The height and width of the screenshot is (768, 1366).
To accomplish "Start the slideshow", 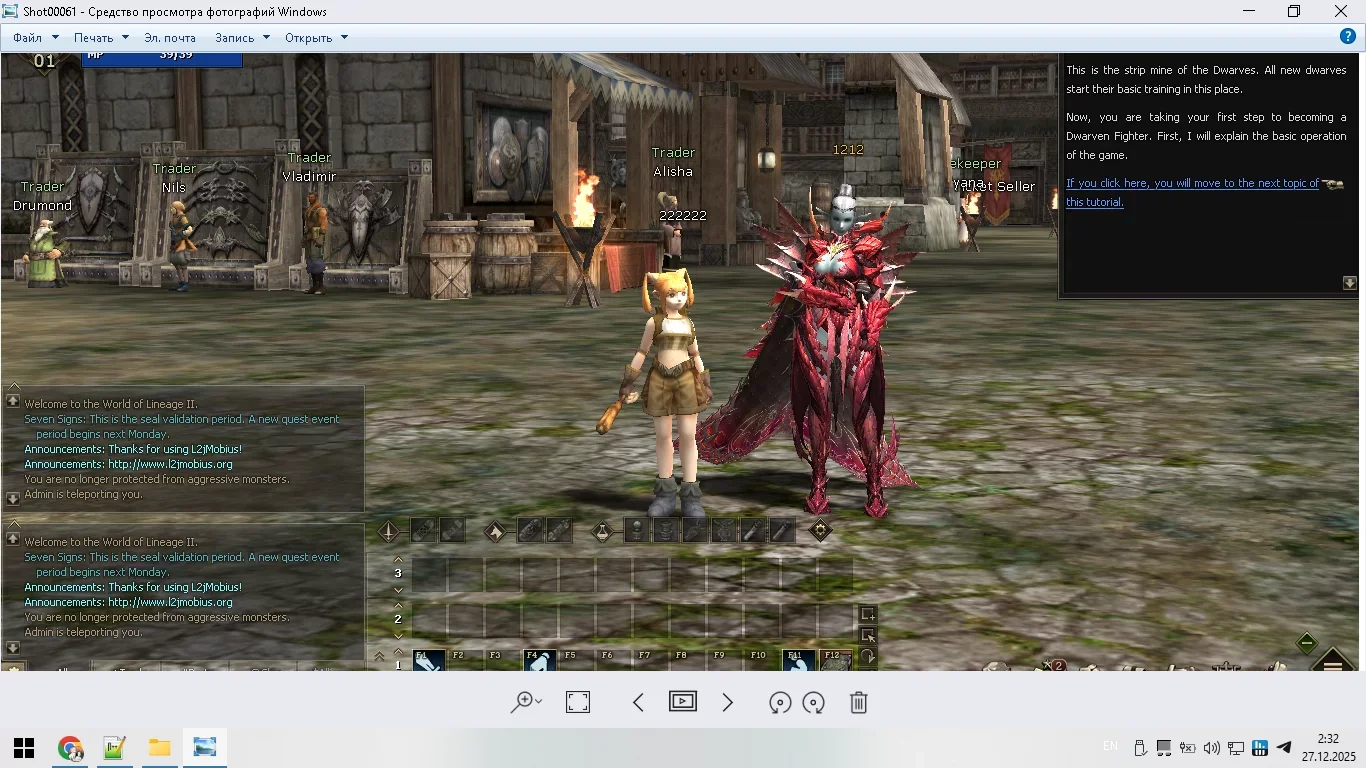I will coord(683,702).
